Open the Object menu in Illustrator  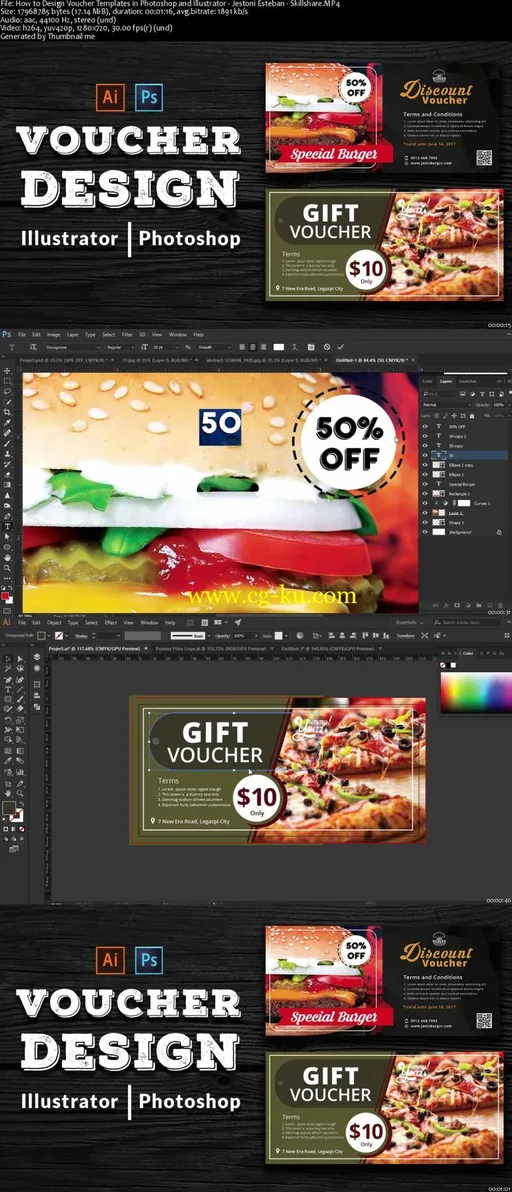[x=54, y=623]
